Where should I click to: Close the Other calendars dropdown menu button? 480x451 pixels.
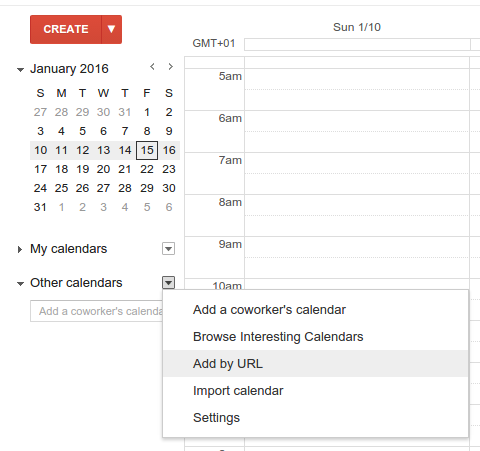(168, 283)
